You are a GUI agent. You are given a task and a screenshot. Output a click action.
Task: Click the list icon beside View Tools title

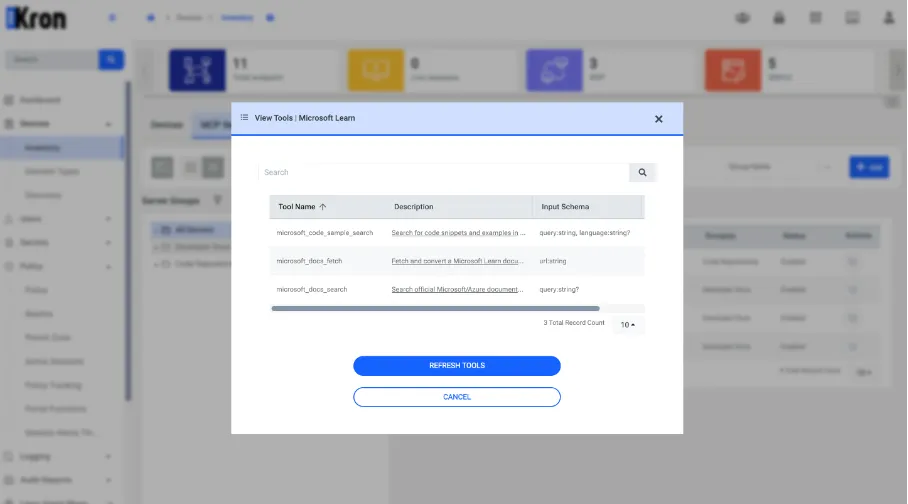[244, 118]
